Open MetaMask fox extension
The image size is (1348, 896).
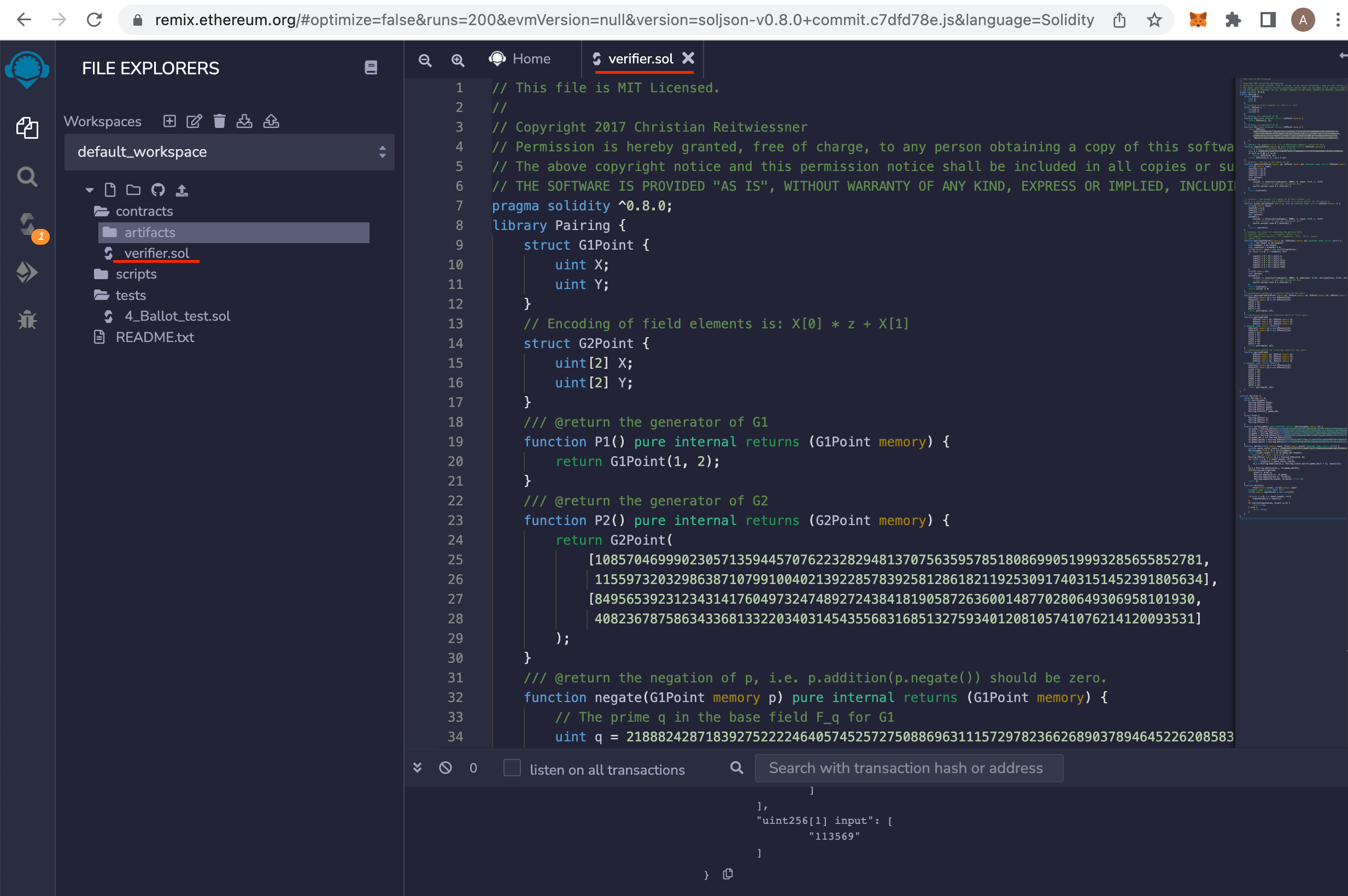click(x=1198, y=20)
